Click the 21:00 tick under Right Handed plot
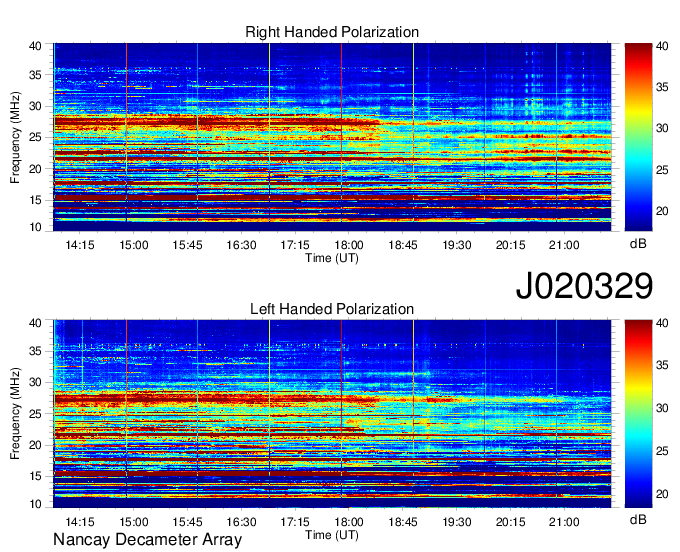Image resolution: width=680 pixels, height=552 pixels. [x=564, y=245]
